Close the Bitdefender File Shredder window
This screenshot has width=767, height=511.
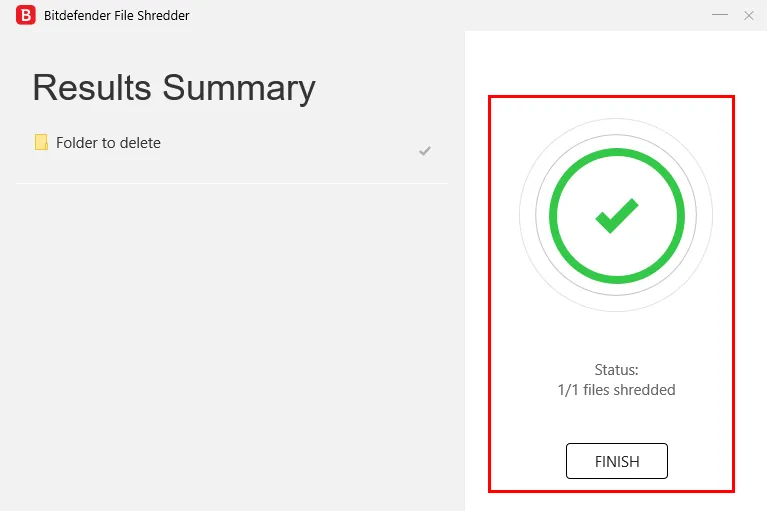click(x=748, y=16)
